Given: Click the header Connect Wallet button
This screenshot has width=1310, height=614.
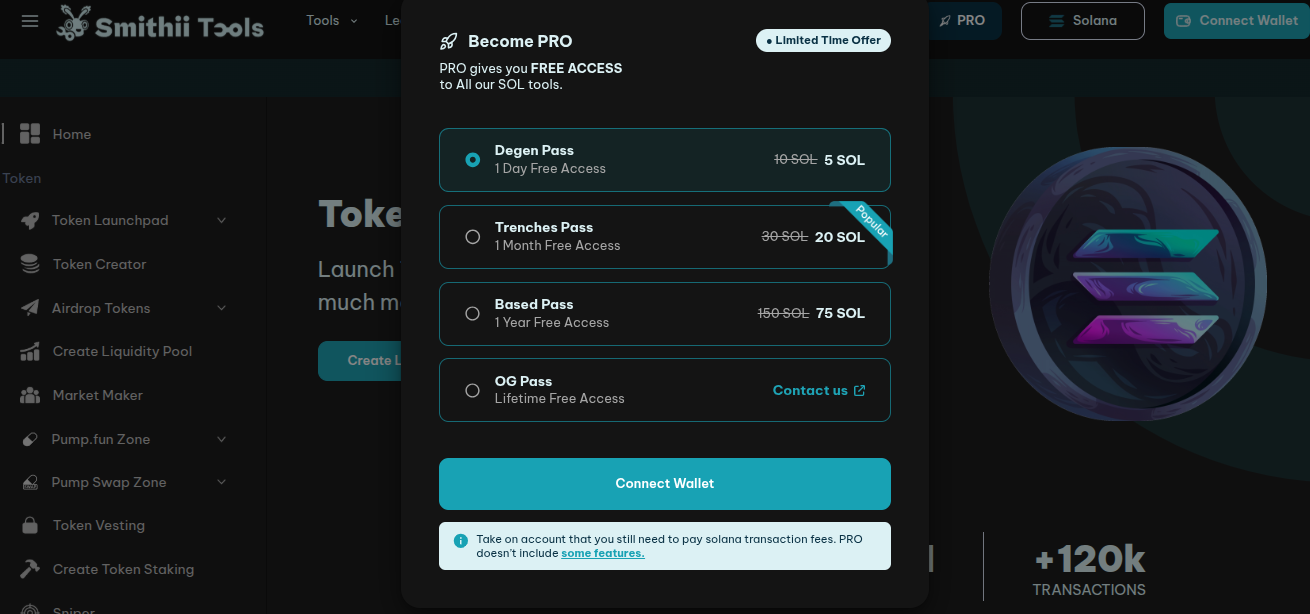Looking at the screenshot, I should pos(1237,21).
